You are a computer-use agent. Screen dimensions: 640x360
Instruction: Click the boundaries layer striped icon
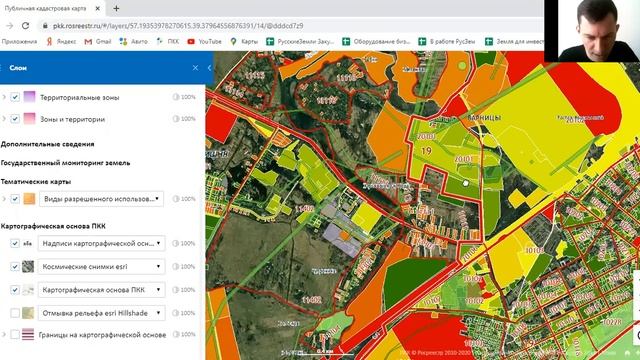pos(28,334)
